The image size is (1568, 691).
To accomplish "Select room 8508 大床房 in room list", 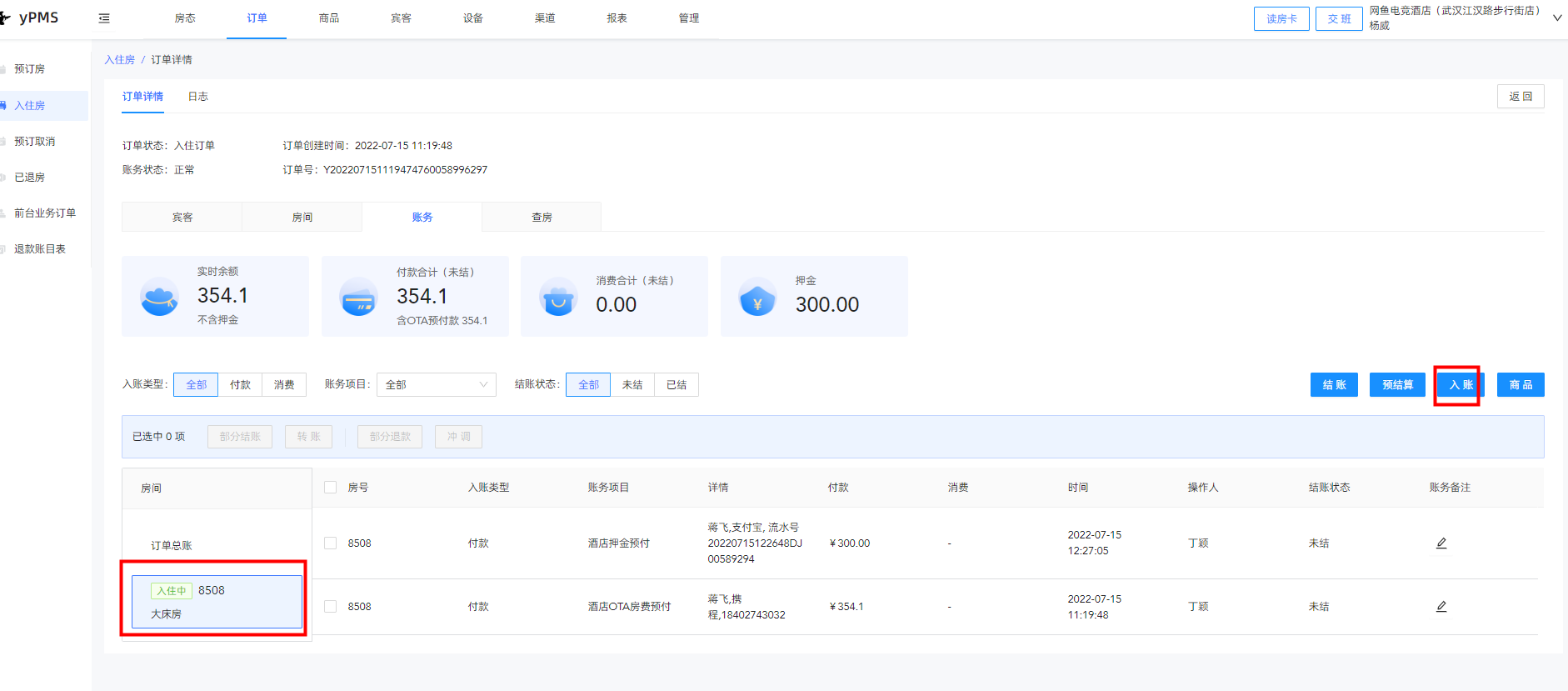I will [x=217, y=602].
